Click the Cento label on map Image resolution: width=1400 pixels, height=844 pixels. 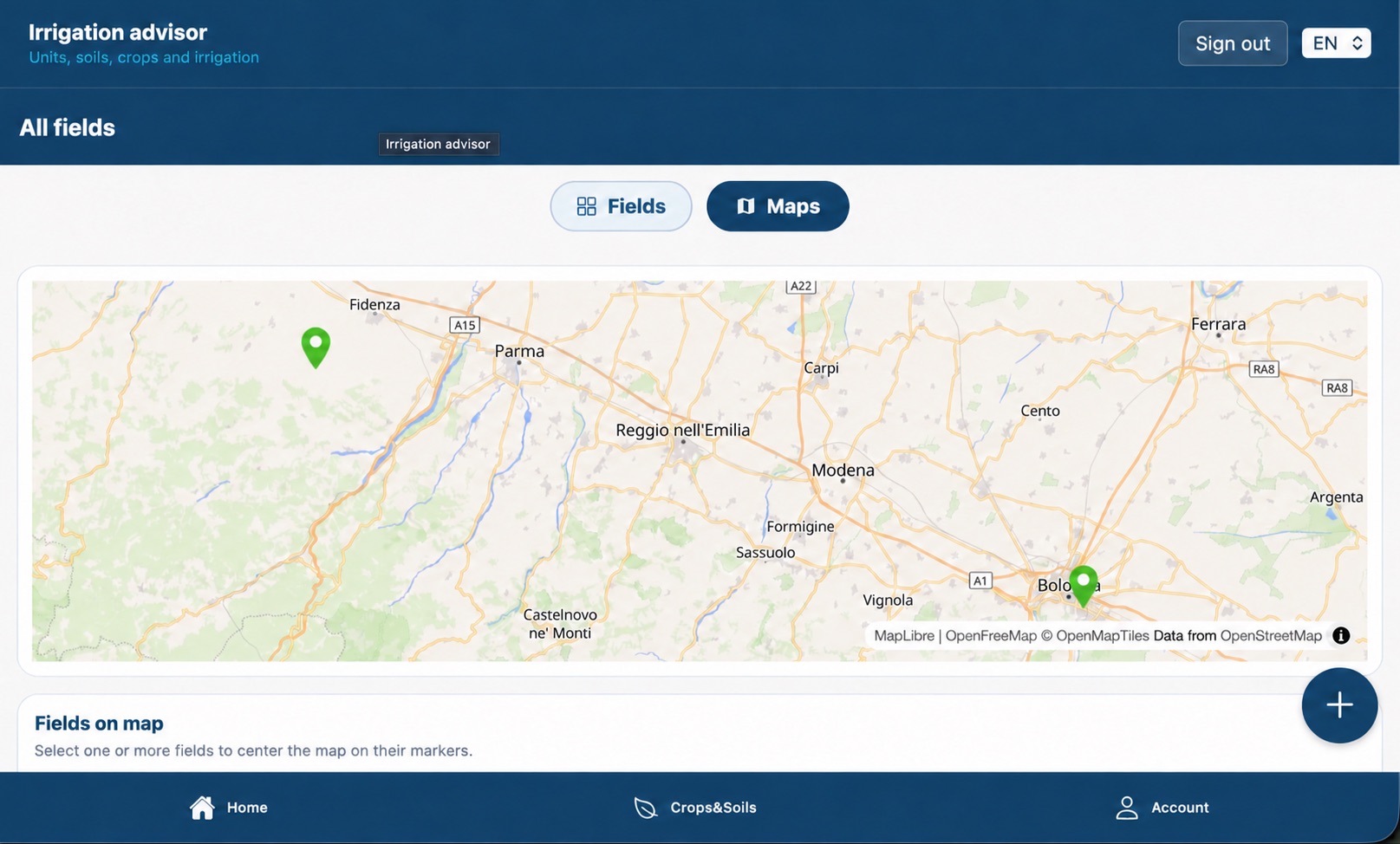tap(1040, 411)
